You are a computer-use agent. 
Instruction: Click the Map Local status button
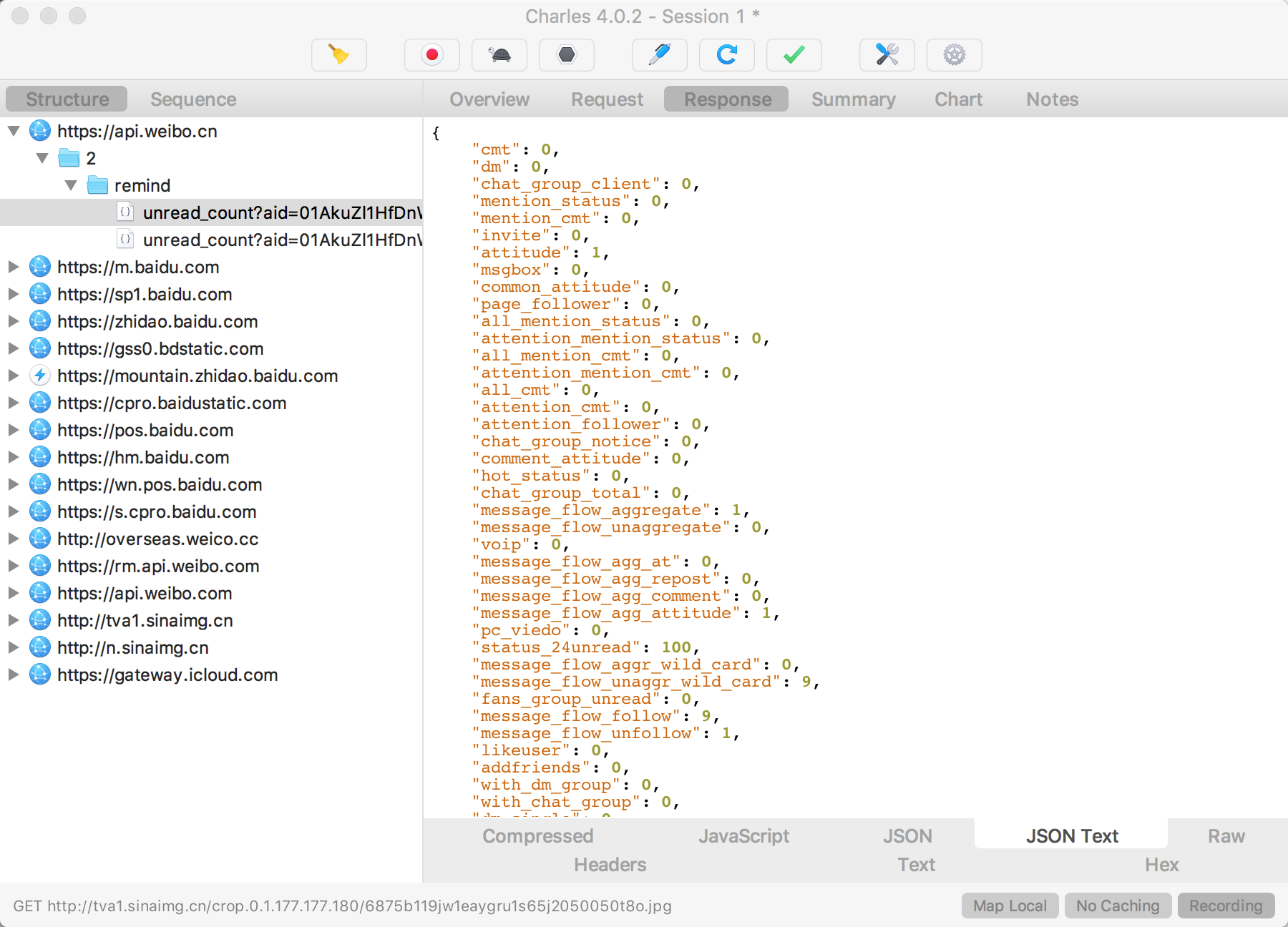[1010, 906]
